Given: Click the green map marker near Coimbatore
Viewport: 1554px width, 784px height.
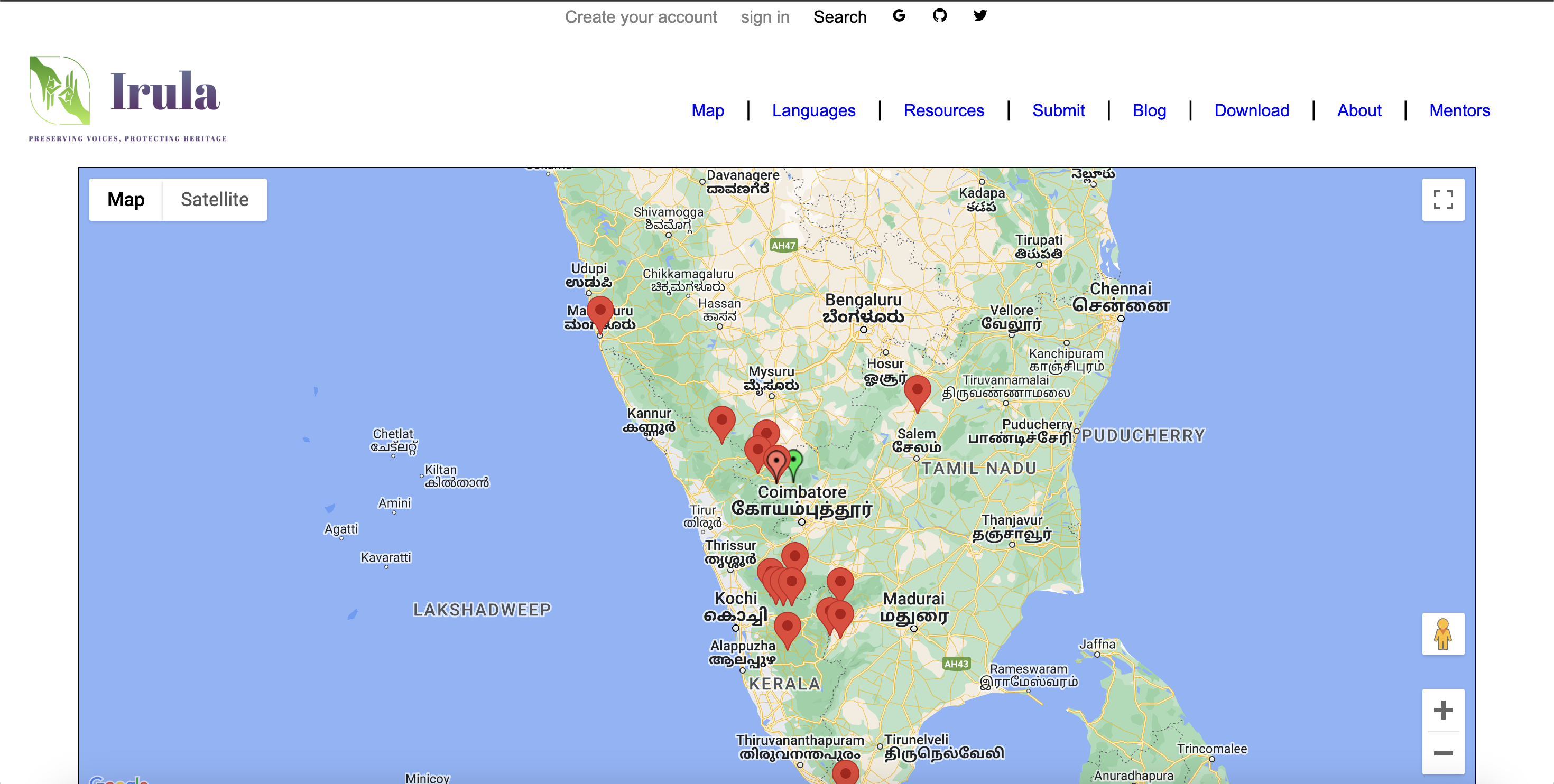Looking at the screenshot, I should (795, 461).
